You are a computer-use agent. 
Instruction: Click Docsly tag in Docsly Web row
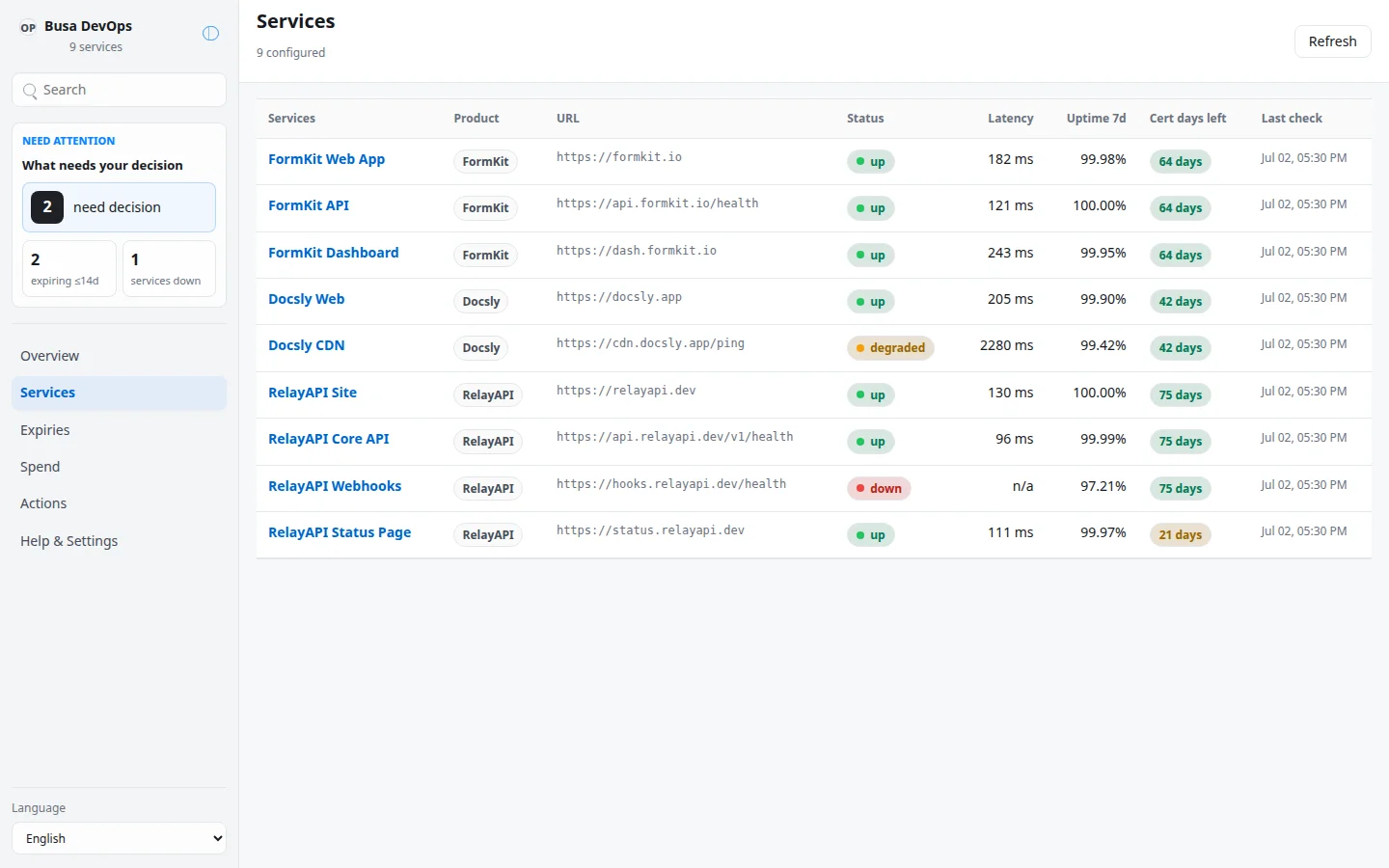tap(480, 302)
